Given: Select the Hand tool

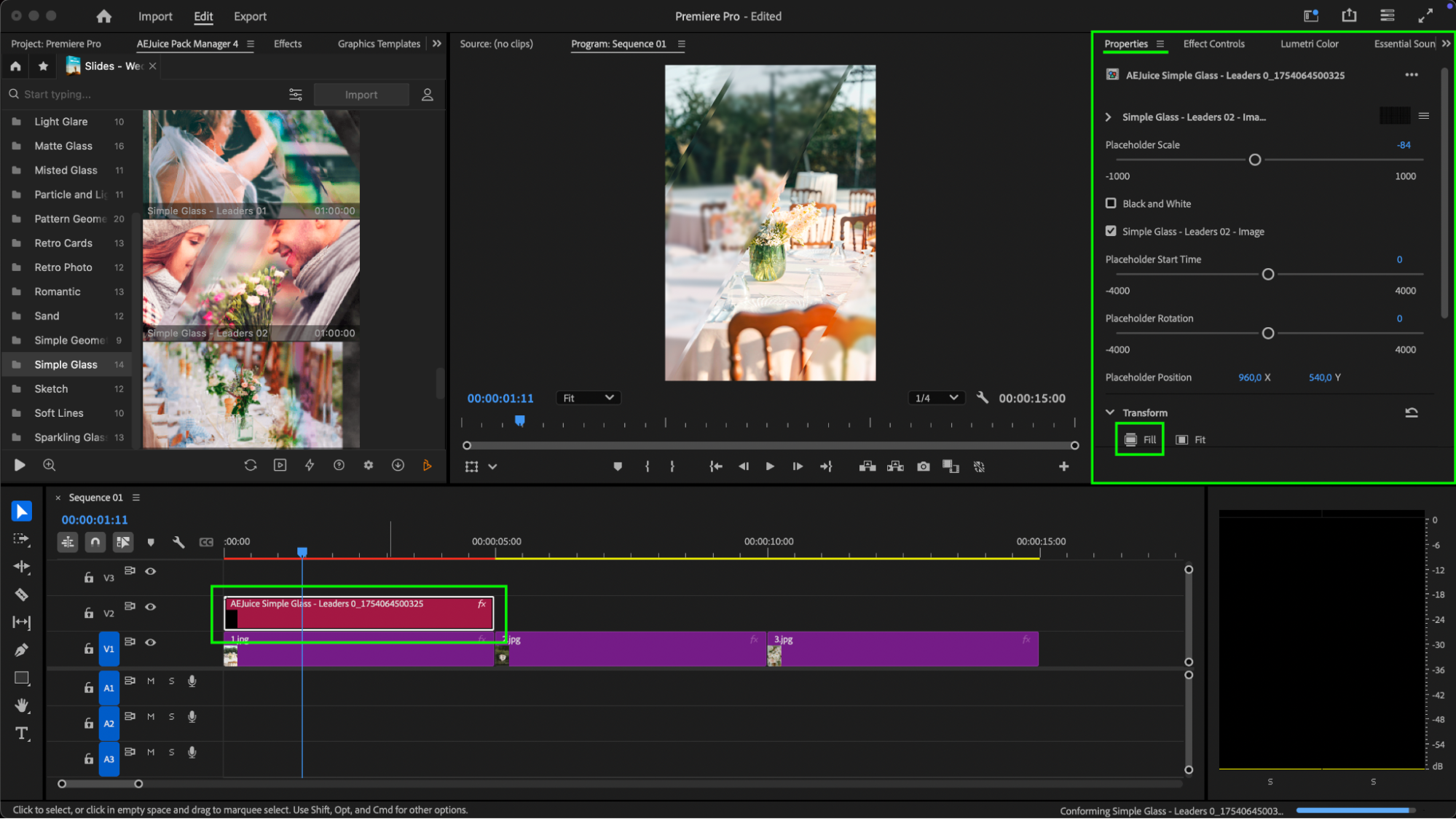Looking at the screenshot, I should [21, 705].
